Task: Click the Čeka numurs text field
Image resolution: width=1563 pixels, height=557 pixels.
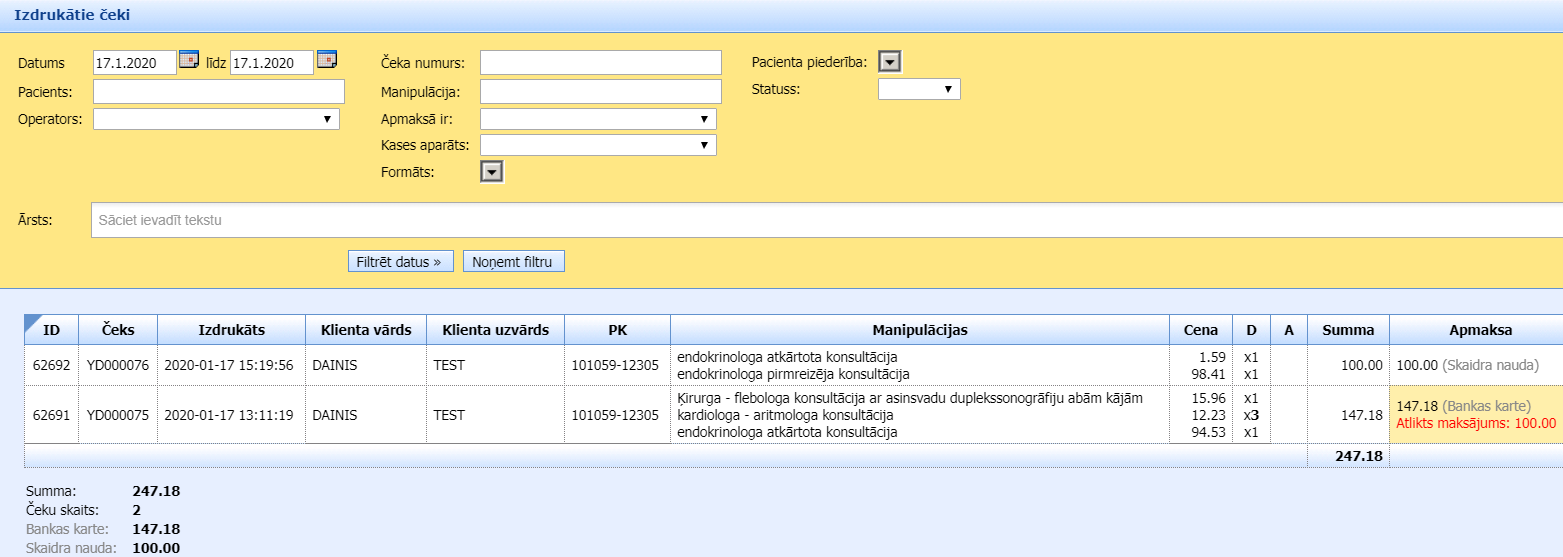Action: [600, 63]
